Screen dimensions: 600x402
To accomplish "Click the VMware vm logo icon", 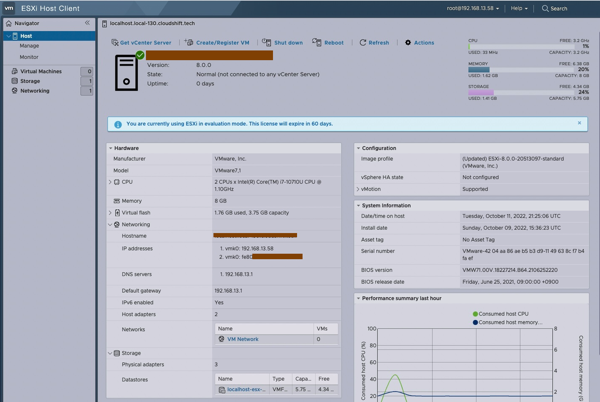I will (x=9, y=8).
